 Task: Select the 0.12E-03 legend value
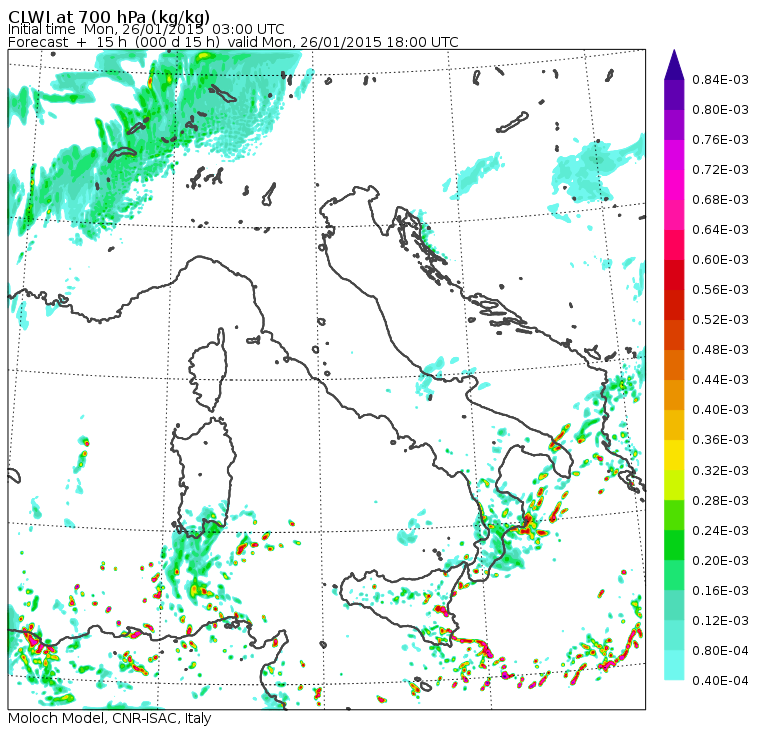720,621
